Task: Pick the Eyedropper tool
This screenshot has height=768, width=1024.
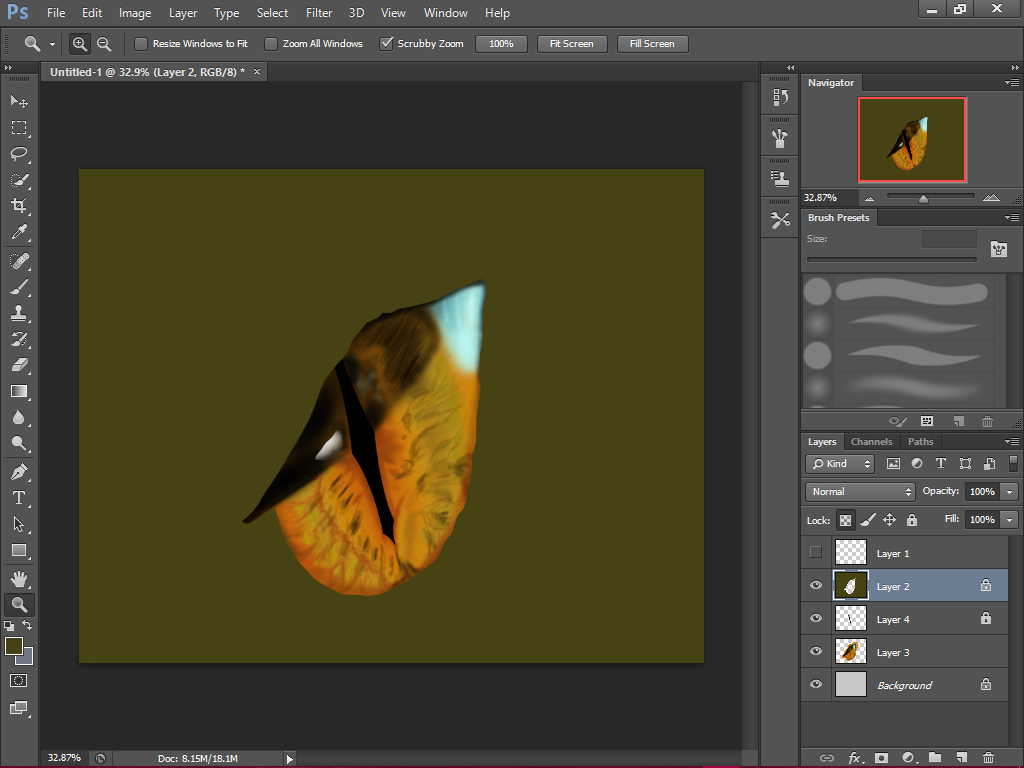Action: (x=20, y=232)
